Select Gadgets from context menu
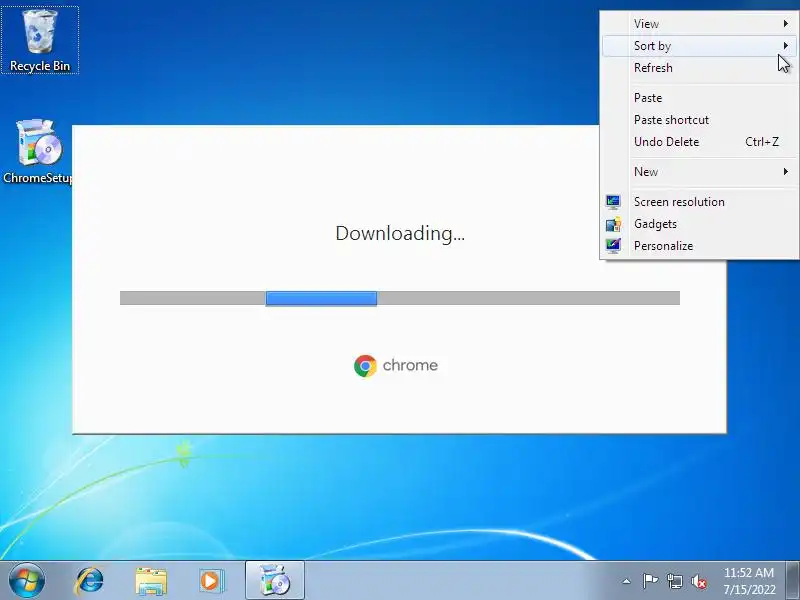 (699, 224)
